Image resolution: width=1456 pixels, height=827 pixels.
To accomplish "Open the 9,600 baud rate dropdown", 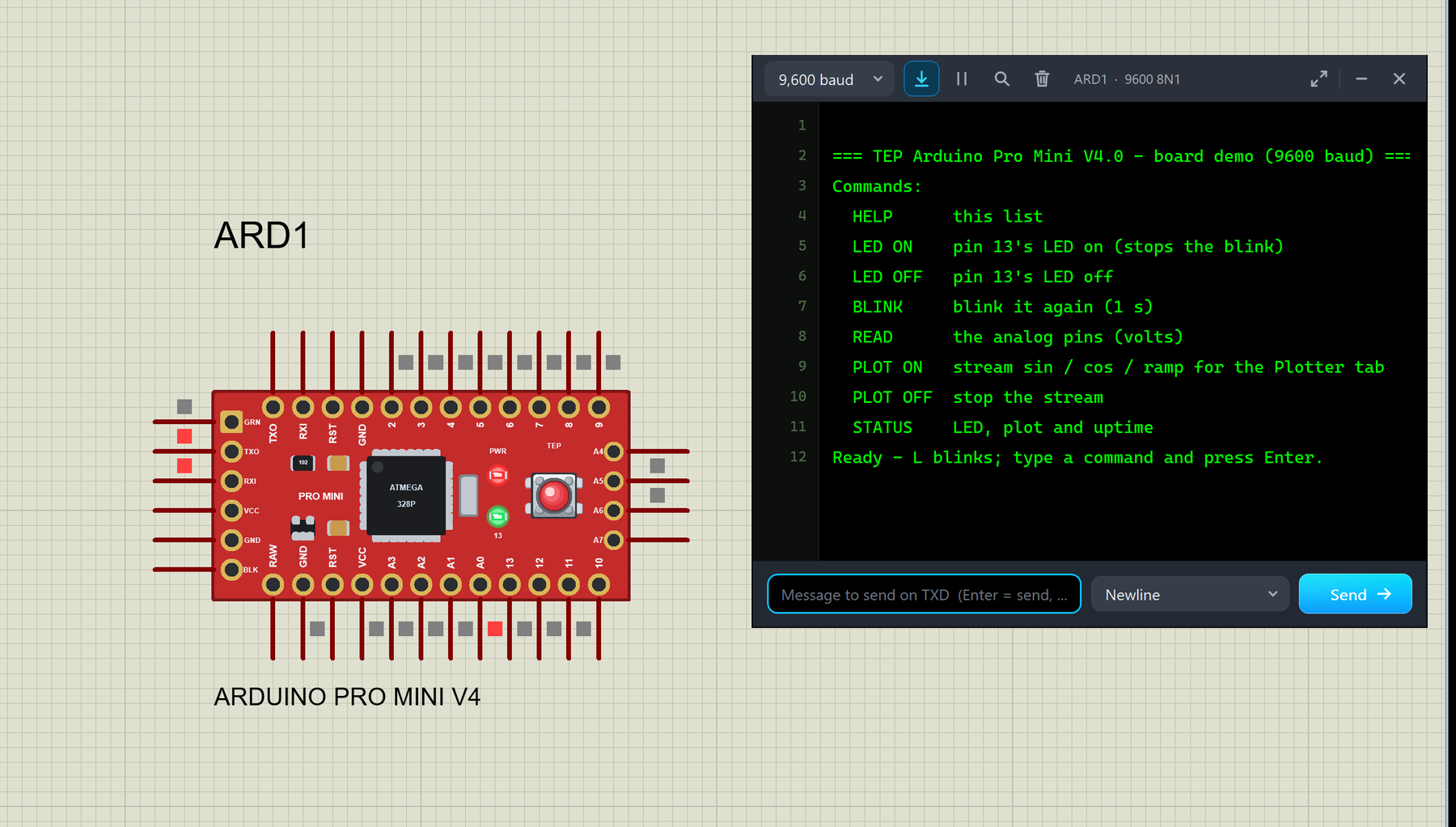I will point(829,79).
